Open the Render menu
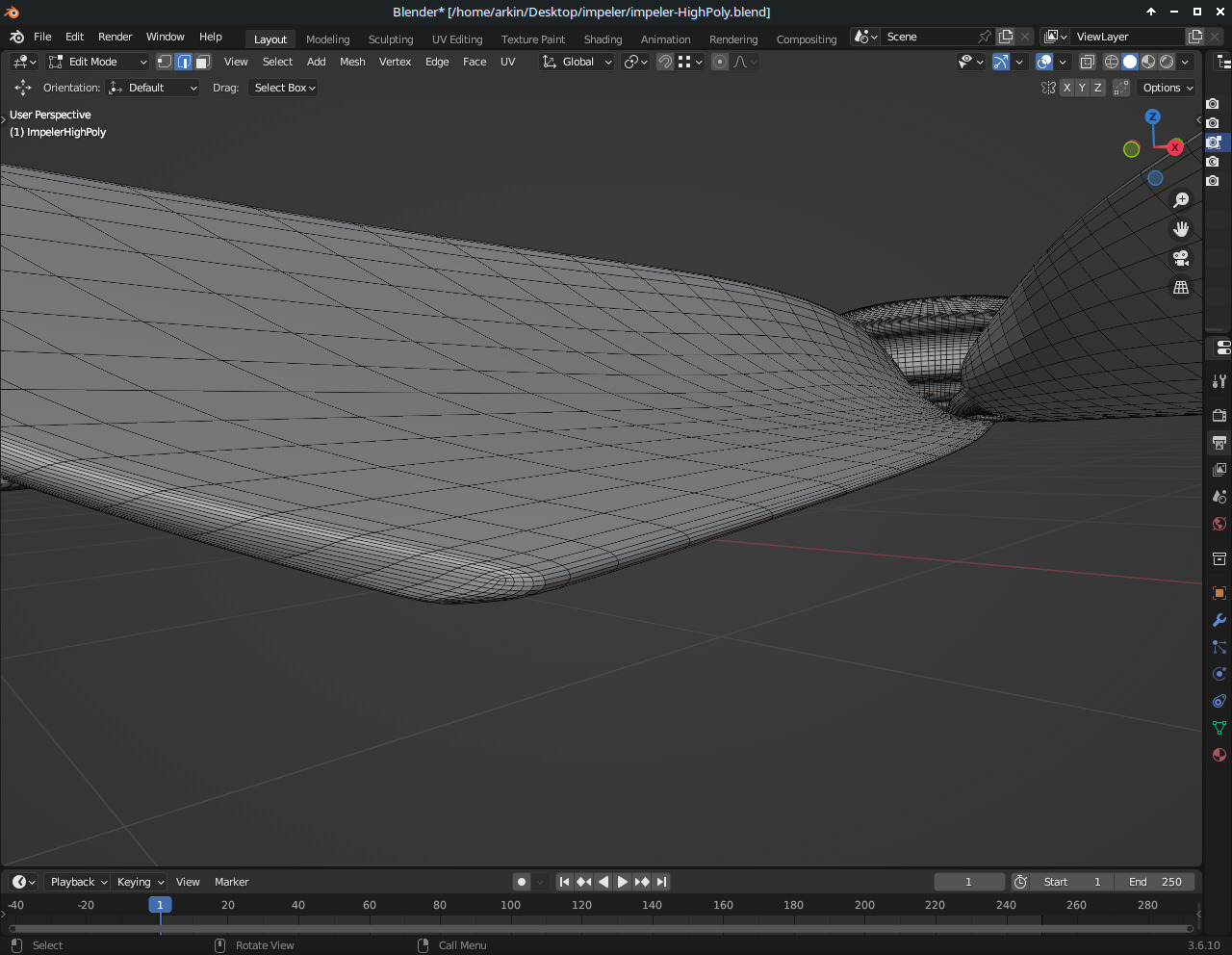This screenshot has height=955, width=1232. point(115,37)
